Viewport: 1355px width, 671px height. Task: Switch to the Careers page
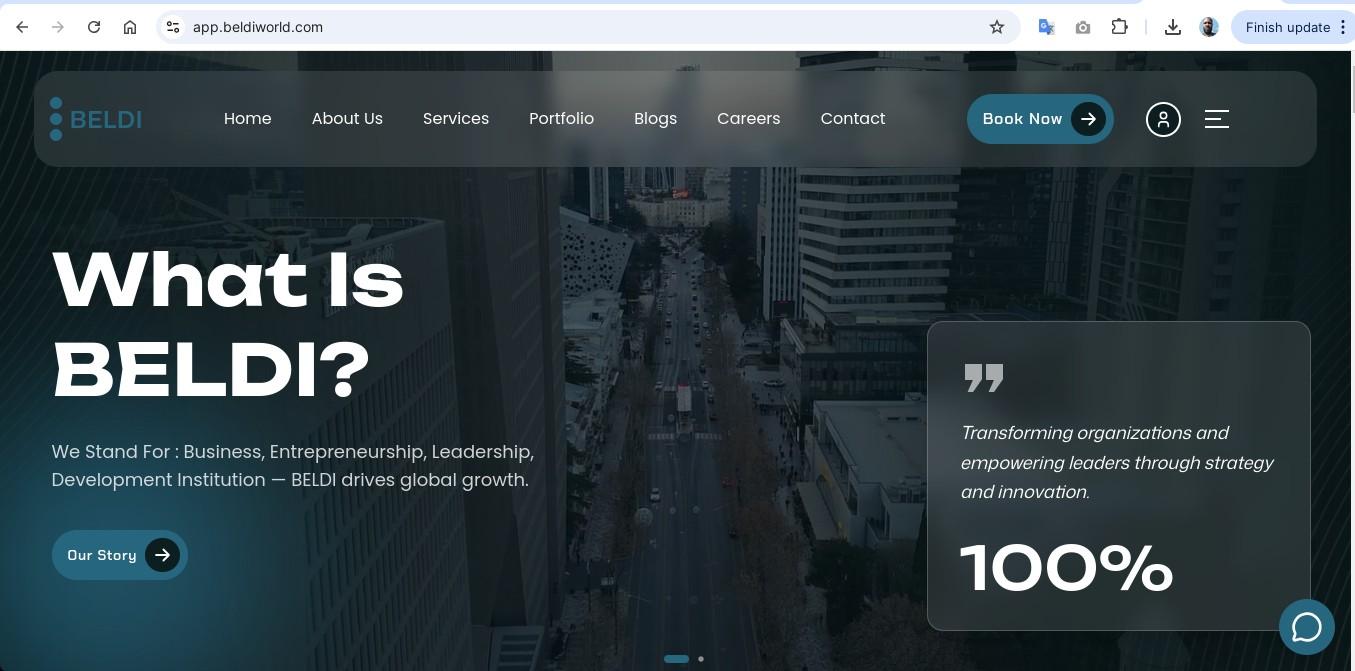click(748, 118)
